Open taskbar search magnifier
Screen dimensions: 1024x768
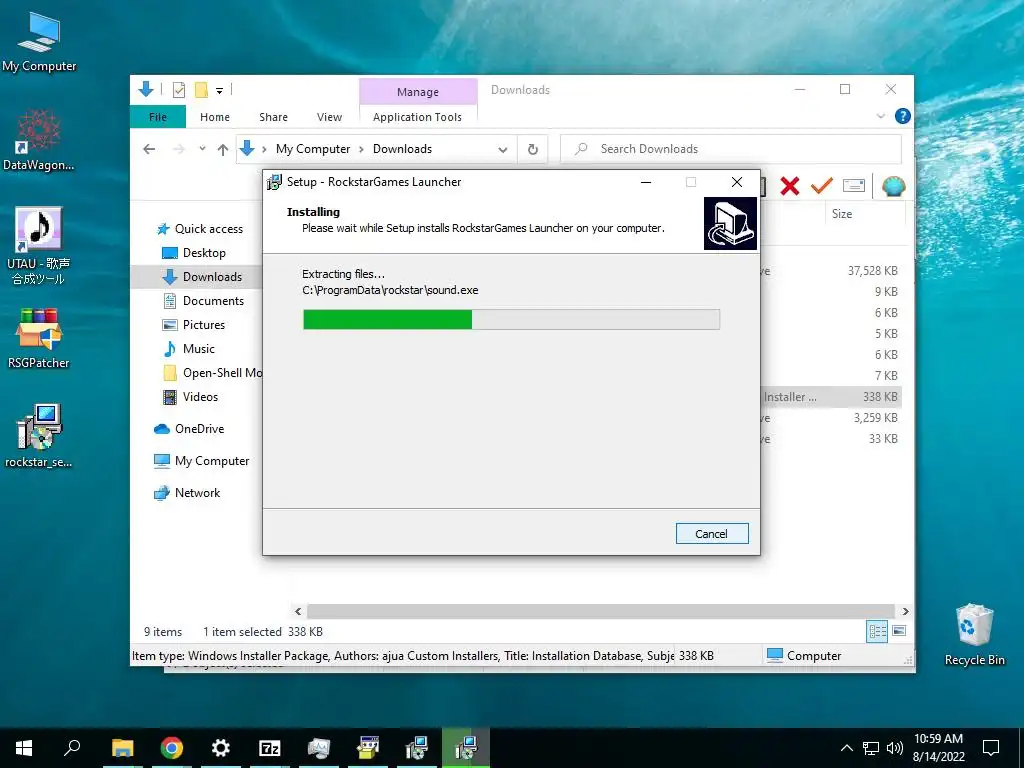[72, 748]
